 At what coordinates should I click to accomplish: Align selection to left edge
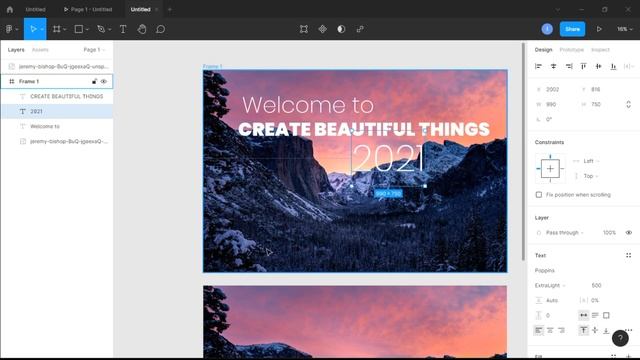tap(538, 66)
